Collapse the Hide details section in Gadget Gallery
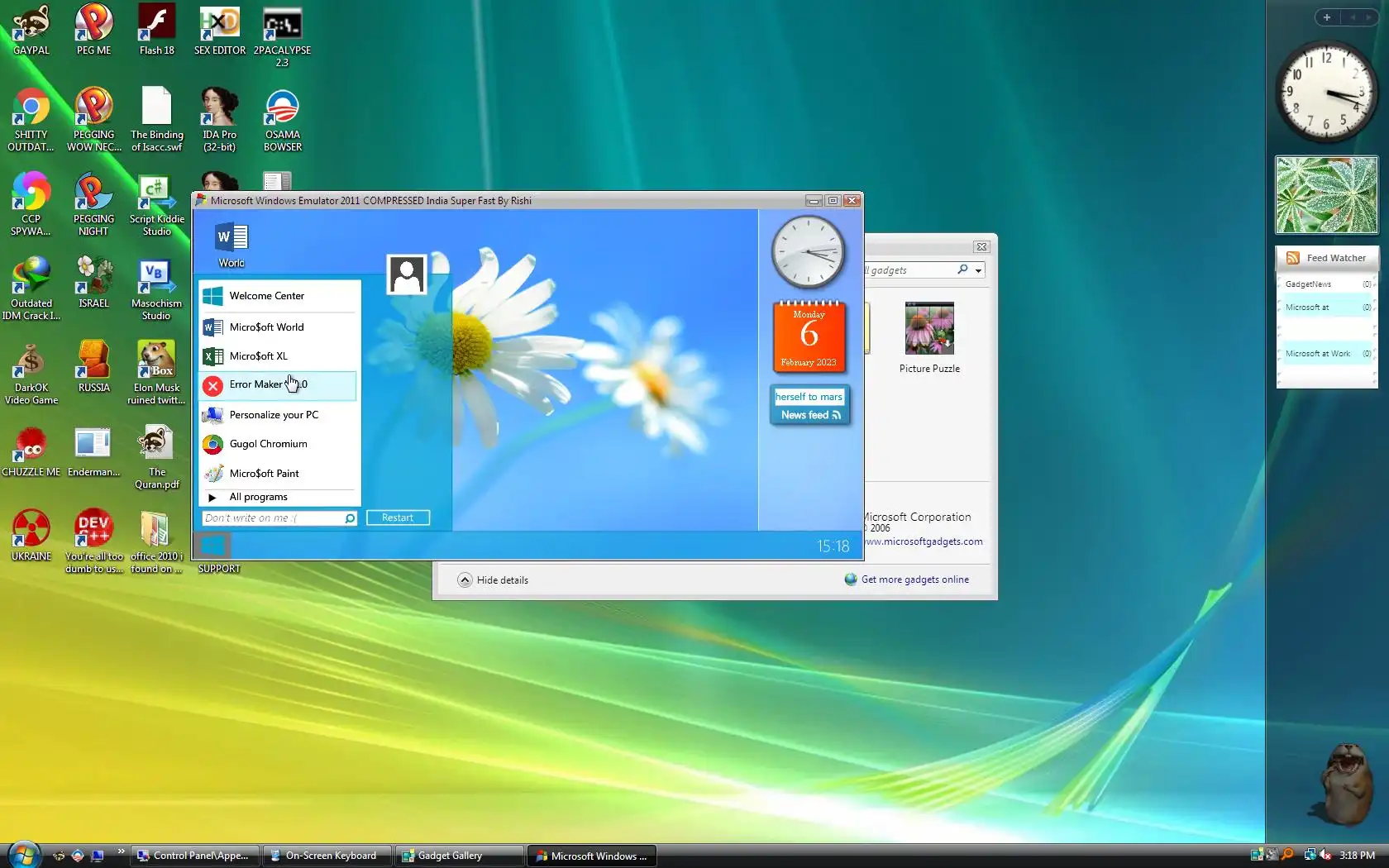 coord(493,580)
